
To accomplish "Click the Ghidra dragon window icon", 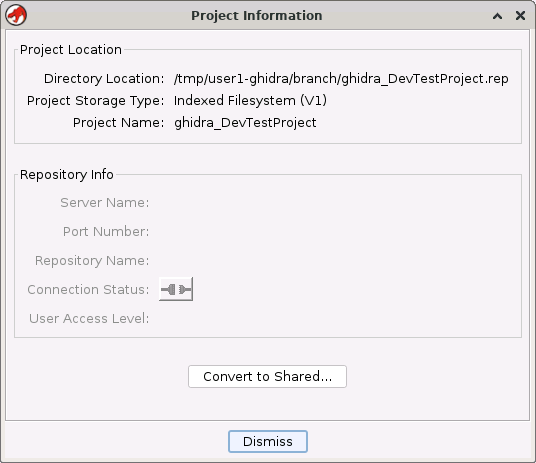I will (16, 15).
